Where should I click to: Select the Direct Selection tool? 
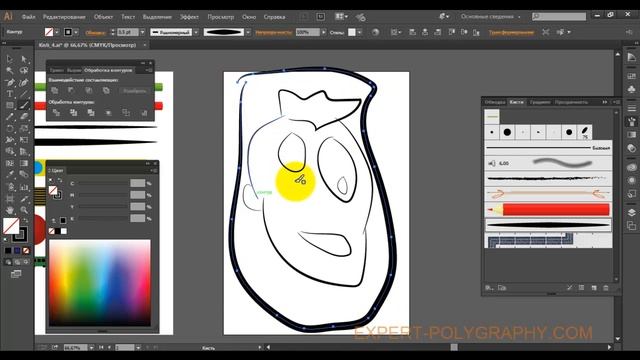tap(24, 59)
